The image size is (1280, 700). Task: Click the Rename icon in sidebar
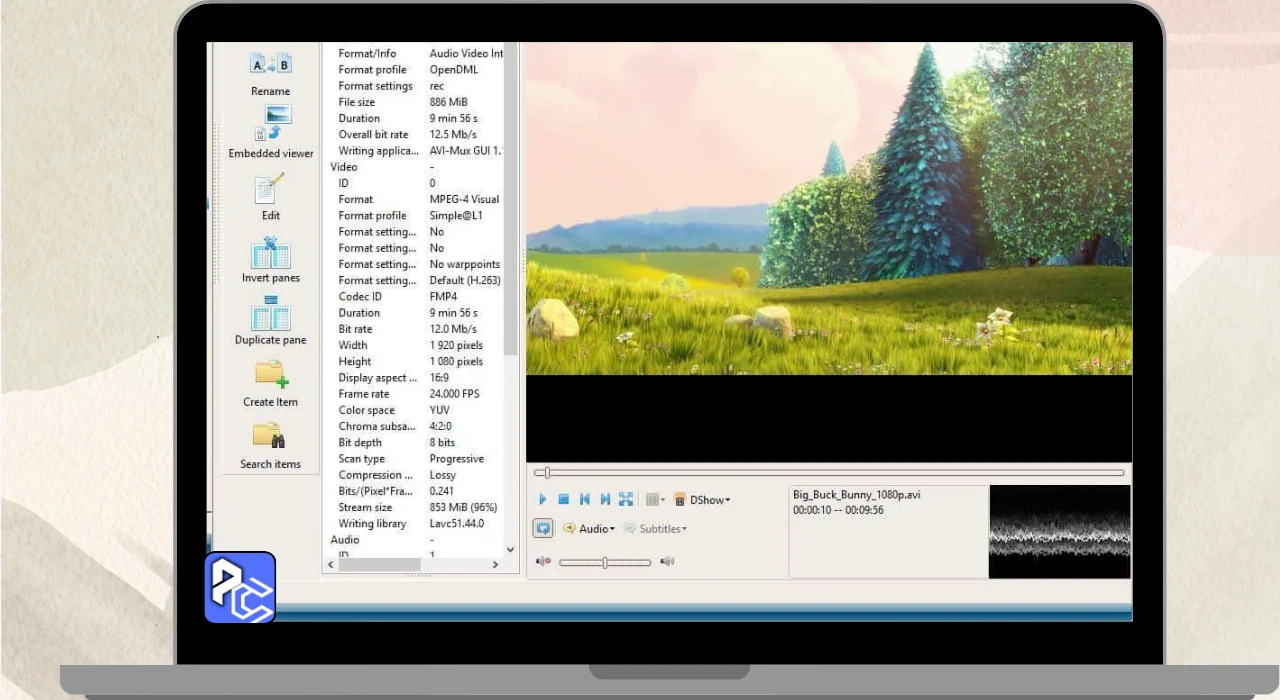click(270, 65)
